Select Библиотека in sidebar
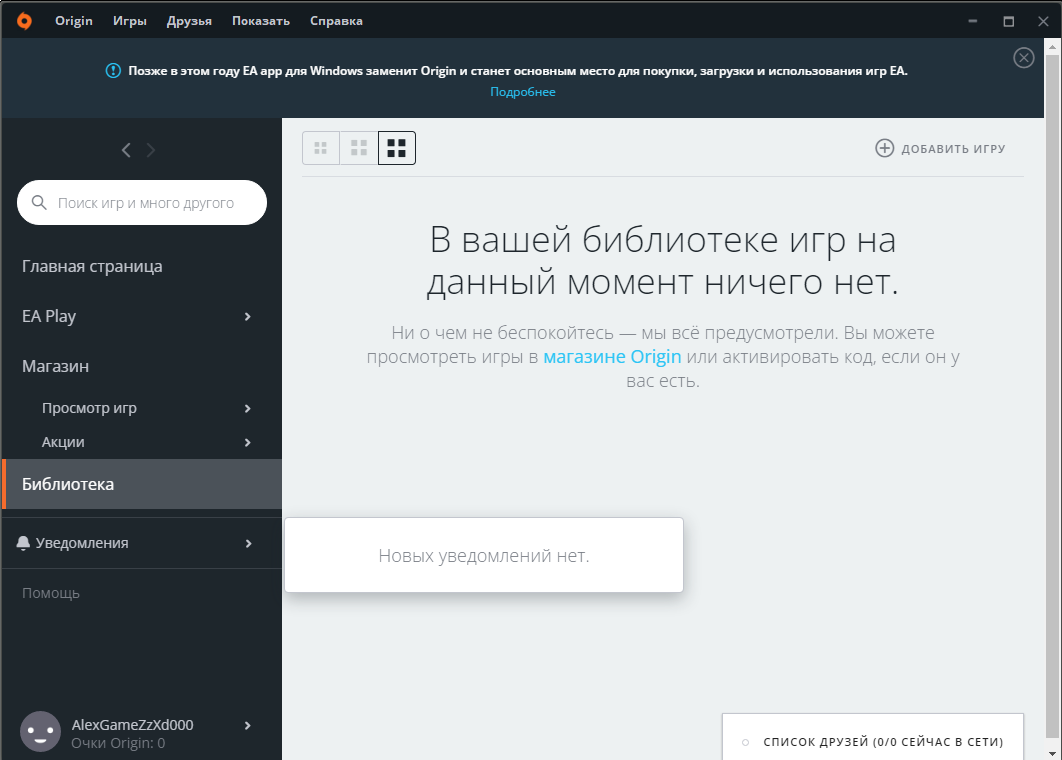The image size is (1062, 760). pos(142,484)
